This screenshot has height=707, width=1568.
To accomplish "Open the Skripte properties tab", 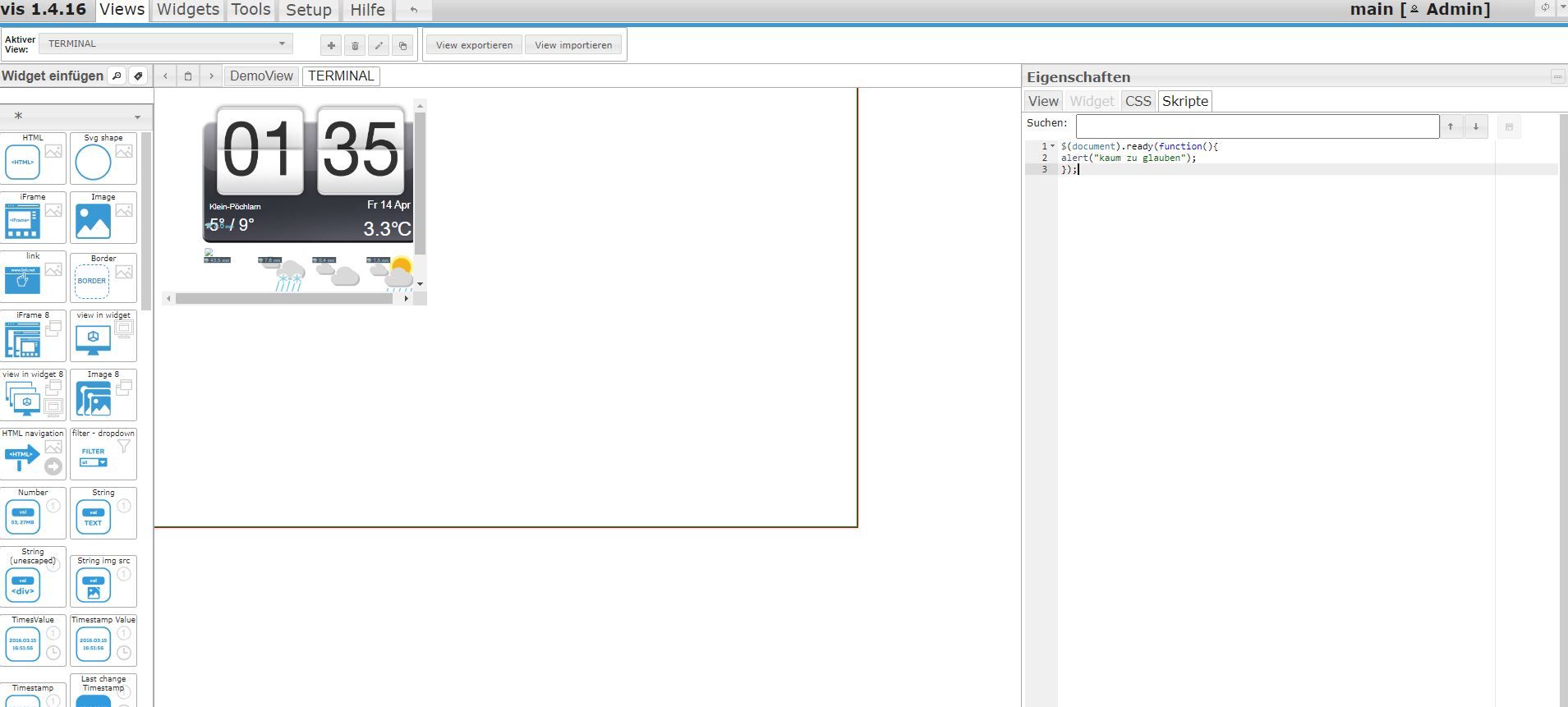I will [x=1185, y=101].
